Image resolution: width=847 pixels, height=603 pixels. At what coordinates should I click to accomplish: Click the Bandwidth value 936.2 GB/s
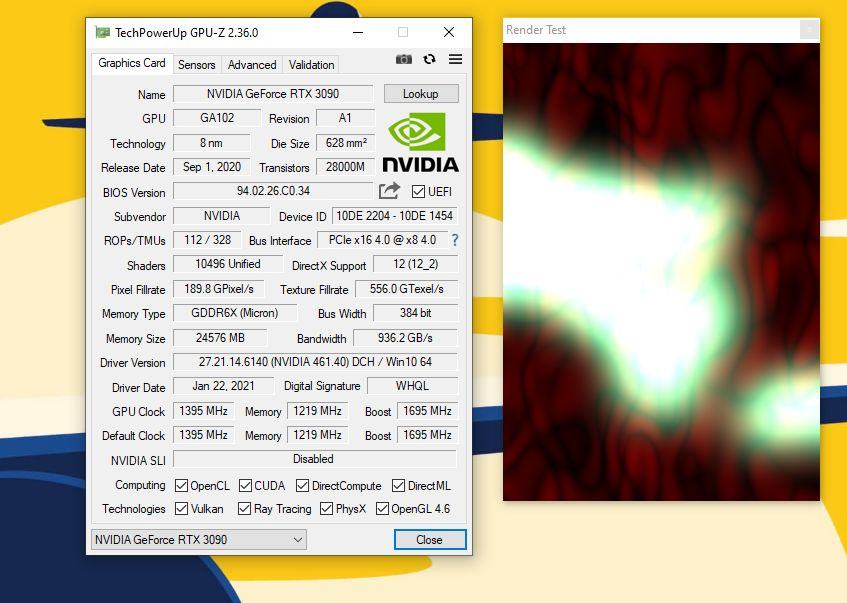click(405, 338)
